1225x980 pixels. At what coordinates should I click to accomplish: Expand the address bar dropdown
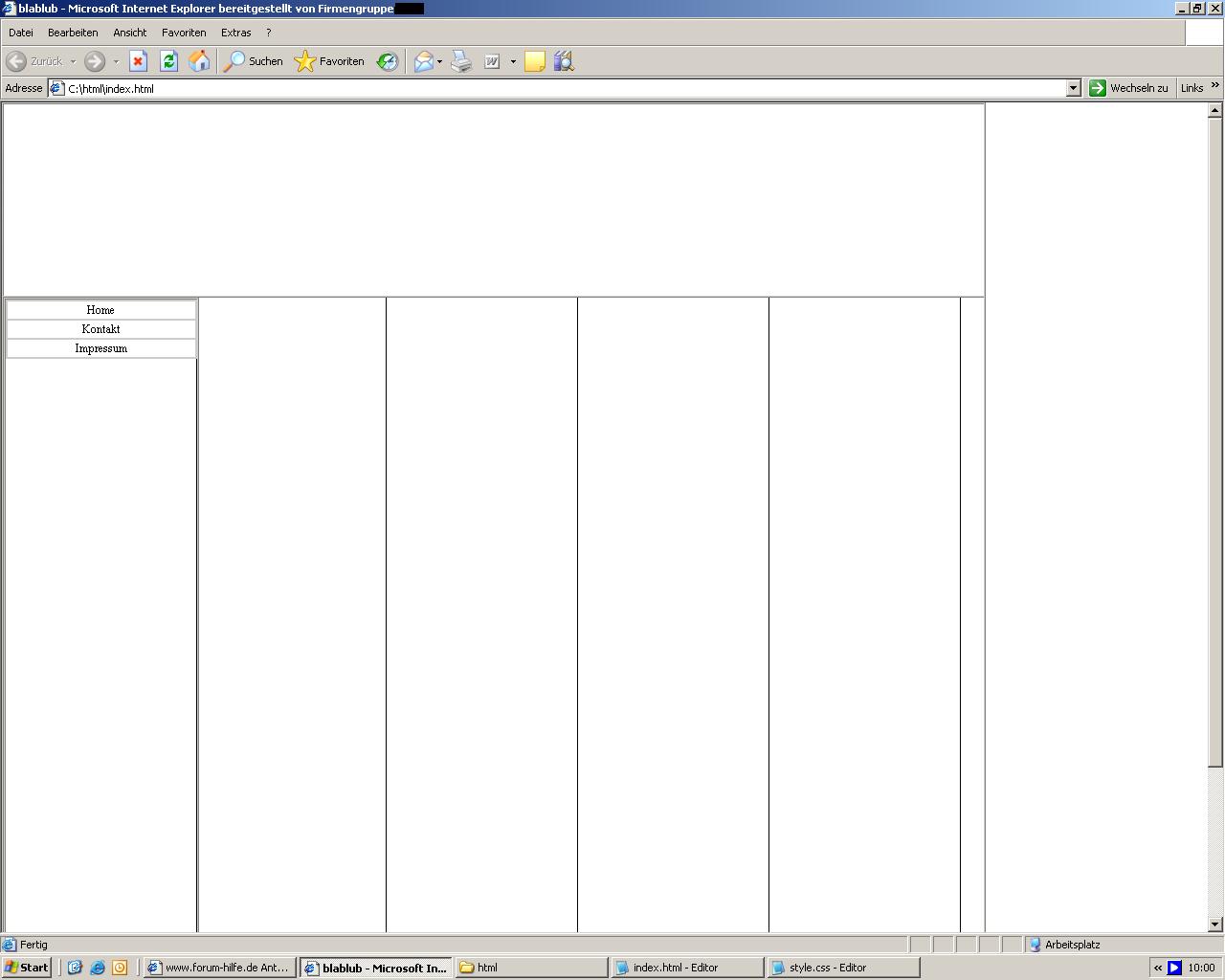[1073, 88]
